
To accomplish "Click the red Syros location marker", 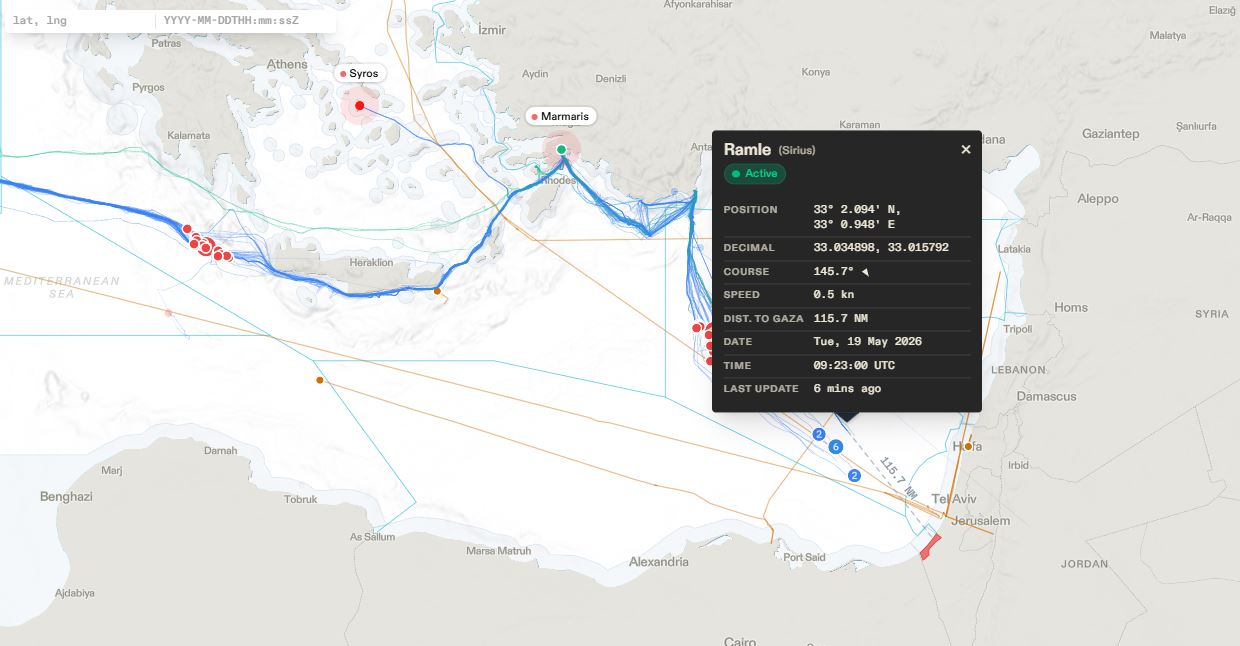I will 359,105.
